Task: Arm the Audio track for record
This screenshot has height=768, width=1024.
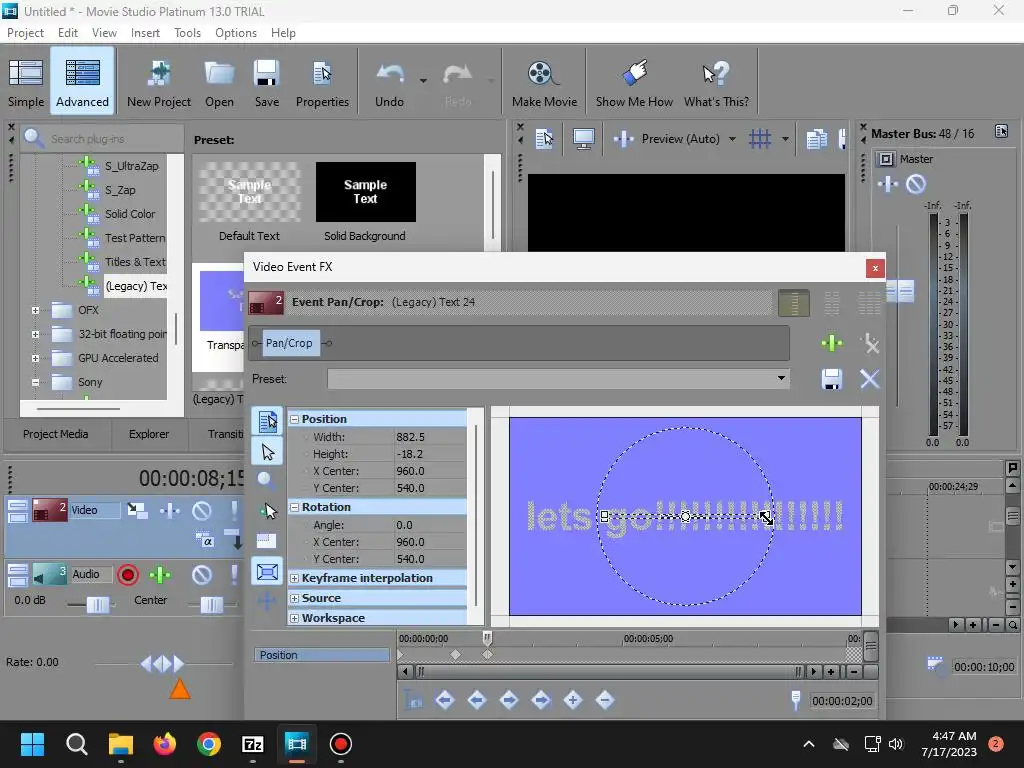Action: tap(128, 575)
